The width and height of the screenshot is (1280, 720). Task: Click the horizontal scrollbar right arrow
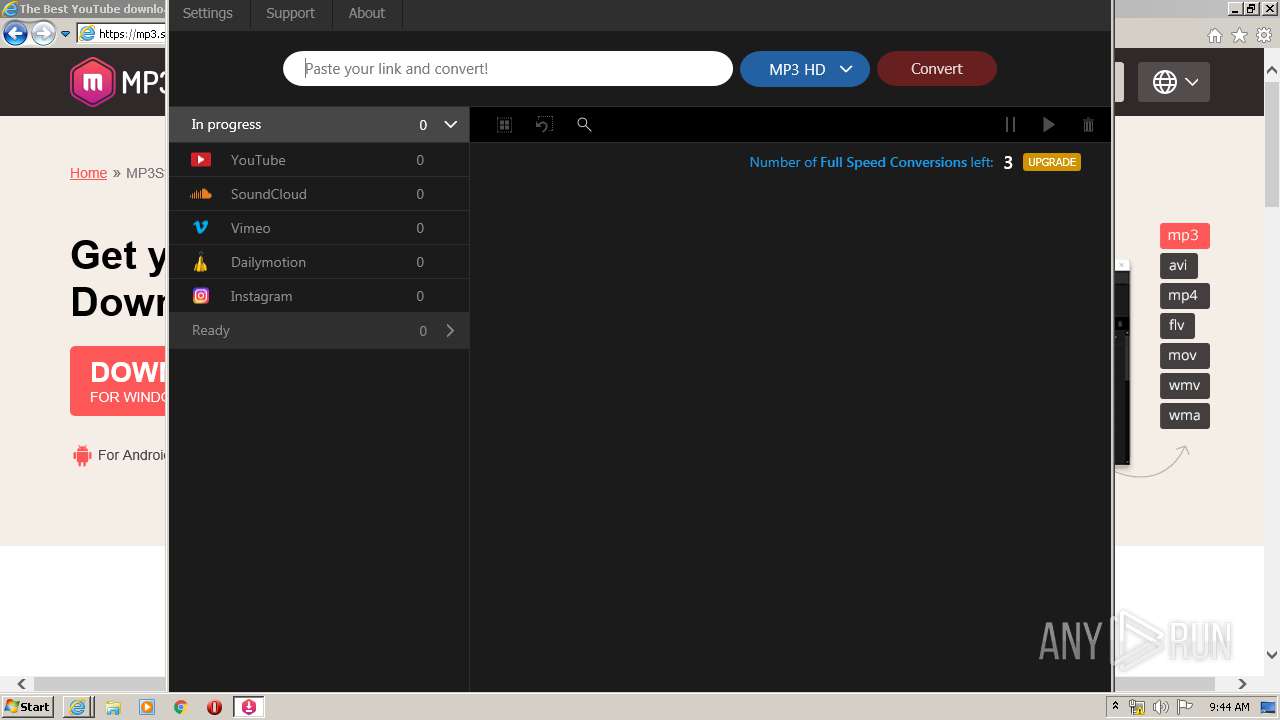pyautogui.click(x=1242, y=684)
